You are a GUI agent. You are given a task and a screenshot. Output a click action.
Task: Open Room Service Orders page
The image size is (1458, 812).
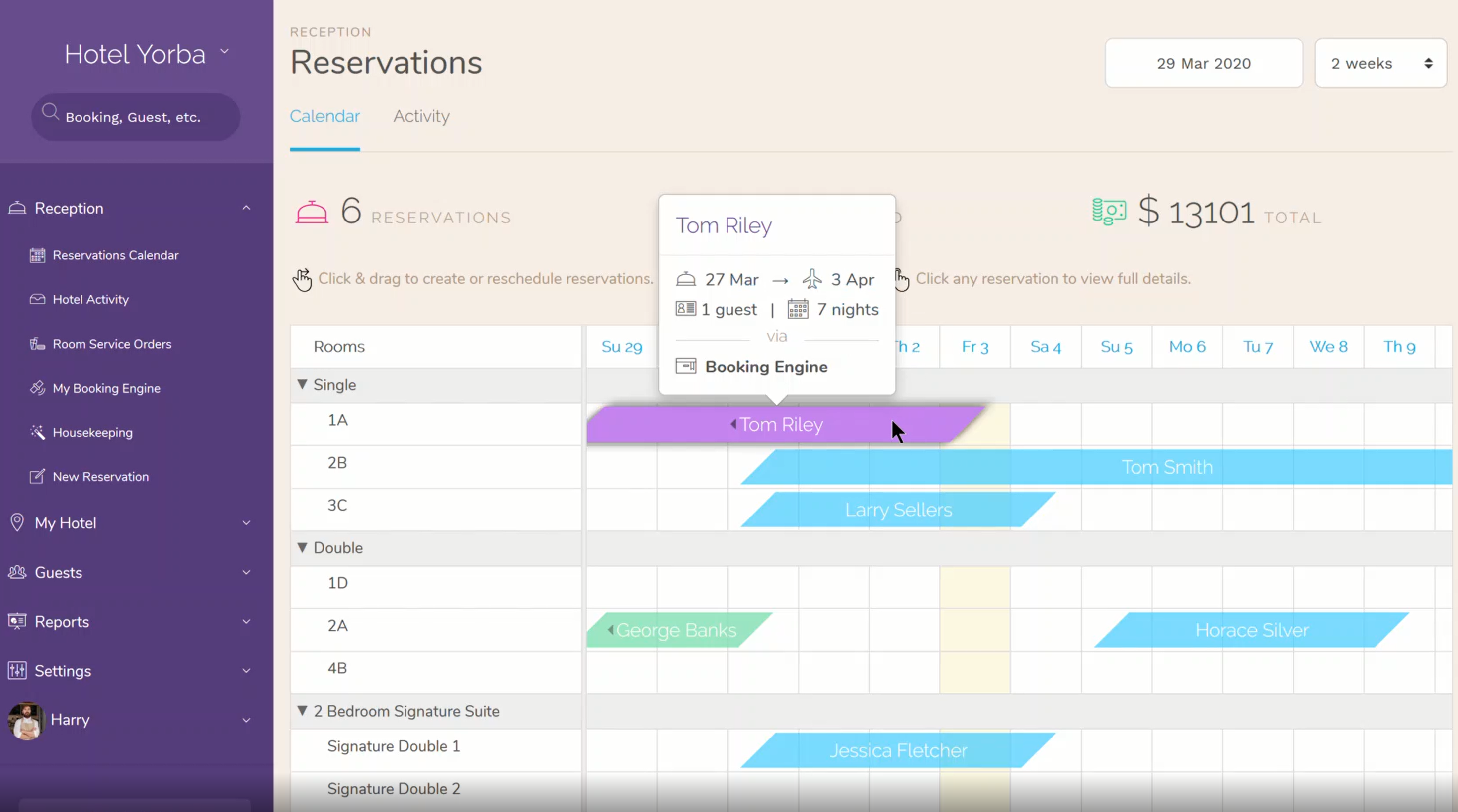[x=112, y=344]
